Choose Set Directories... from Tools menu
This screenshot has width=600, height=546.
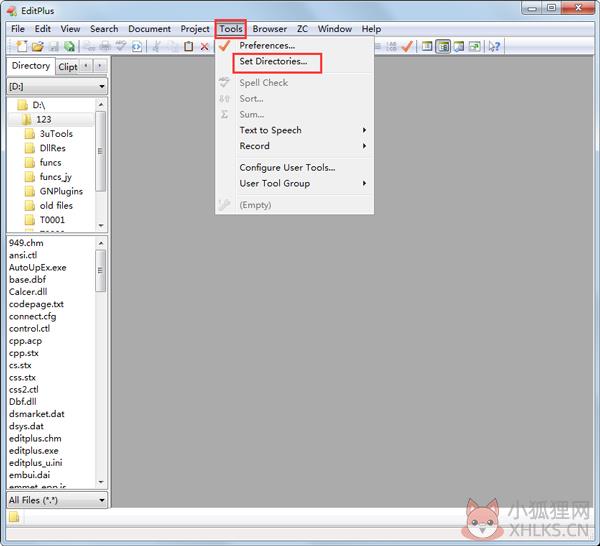273,61
